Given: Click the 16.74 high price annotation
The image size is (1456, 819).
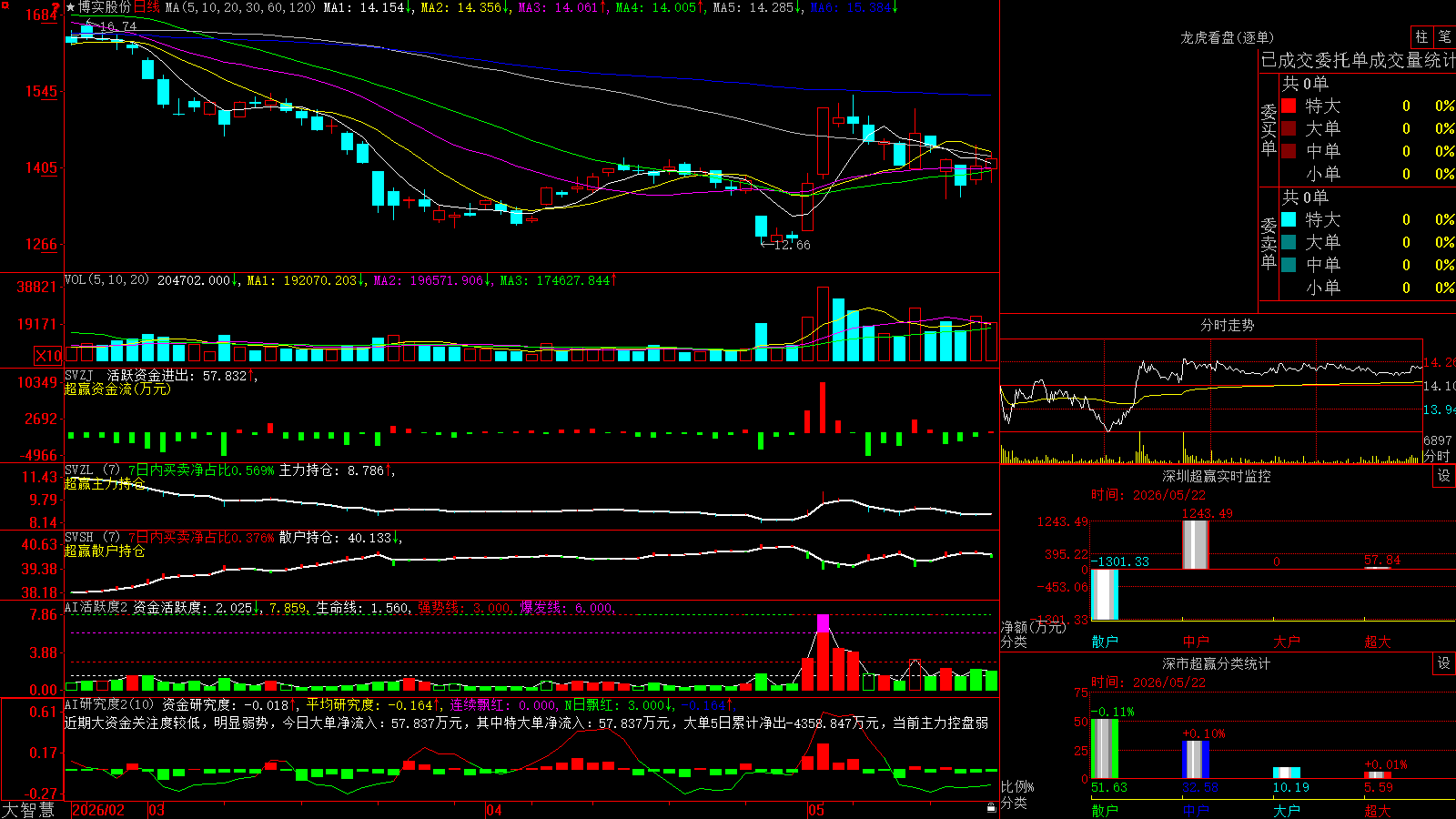Looking at the screenshot, I should pos(117,26).
